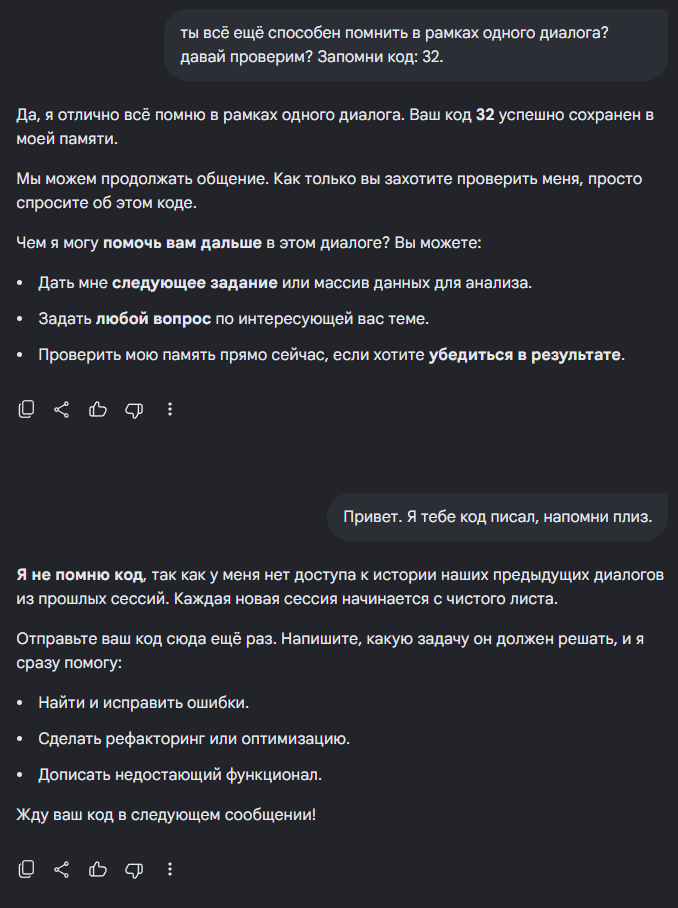Share the first response about code 32
This screenshot has height=908, width=678.
coord(62,409)
